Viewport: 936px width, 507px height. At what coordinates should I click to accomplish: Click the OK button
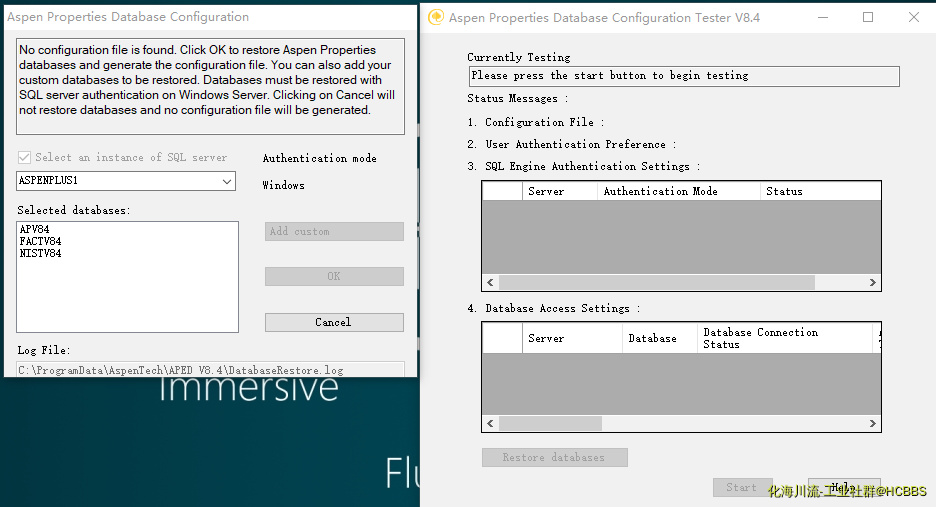pos(334,276)
